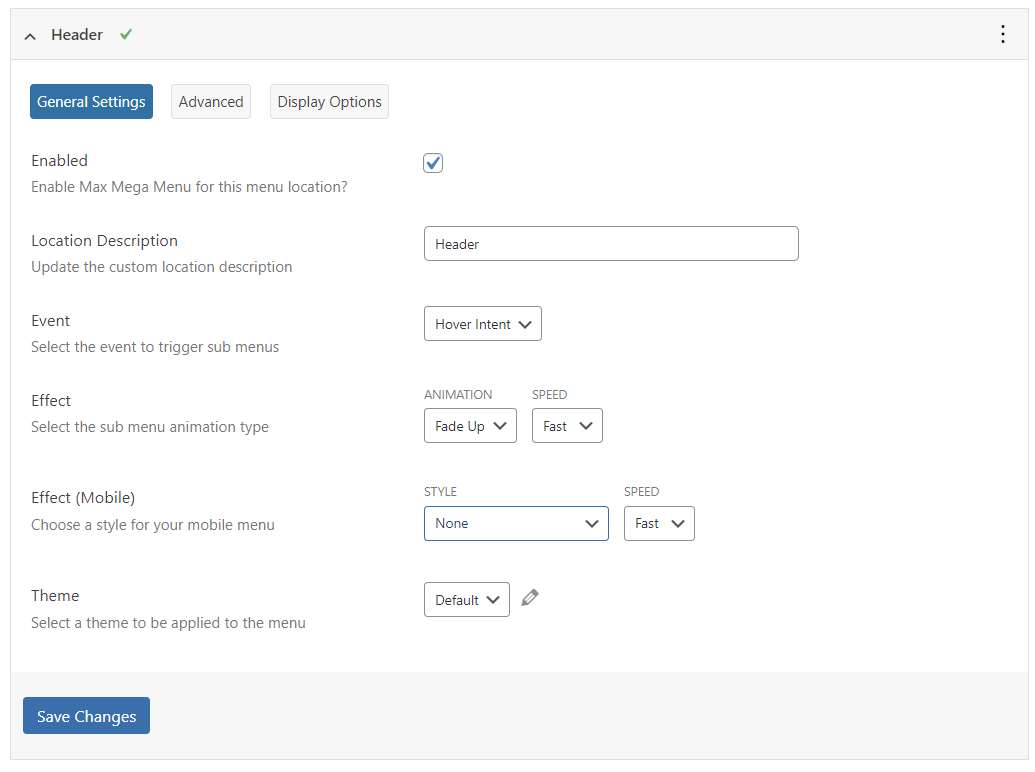Click the pencil icon to edit theme
Image resolution: width=1035 pixels, height=772 pixels.
click(530, 598)
